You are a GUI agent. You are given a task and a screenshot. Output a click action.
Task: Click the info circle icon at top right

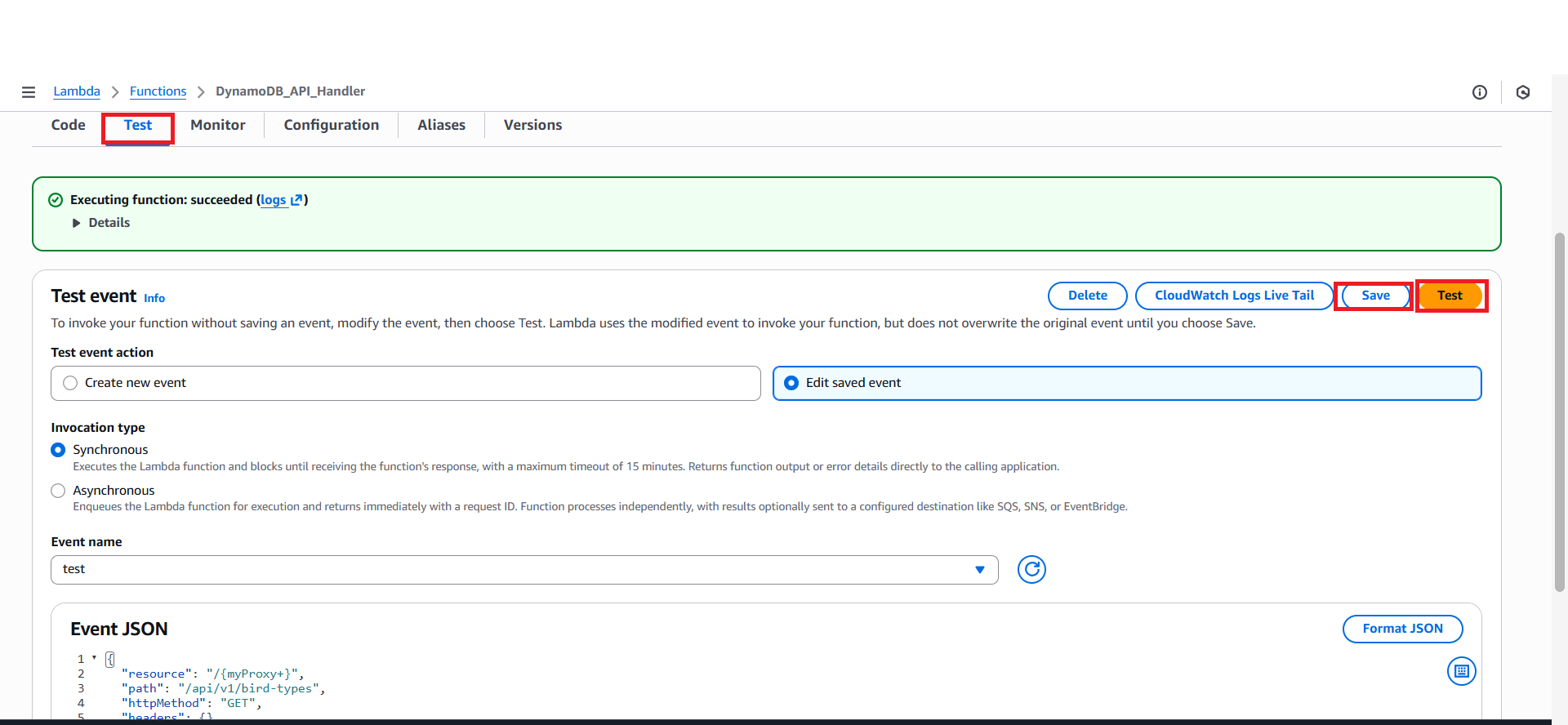(x=1479, y=92)
